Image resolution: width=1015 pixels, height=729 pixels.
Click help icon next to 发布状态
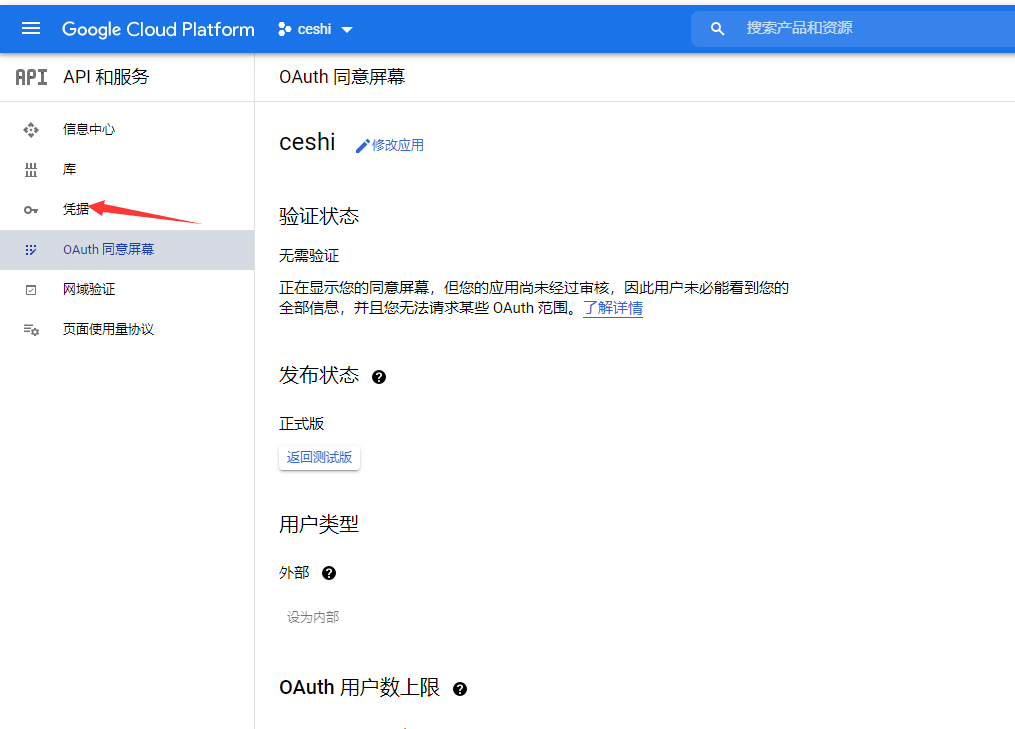[379, 377]
